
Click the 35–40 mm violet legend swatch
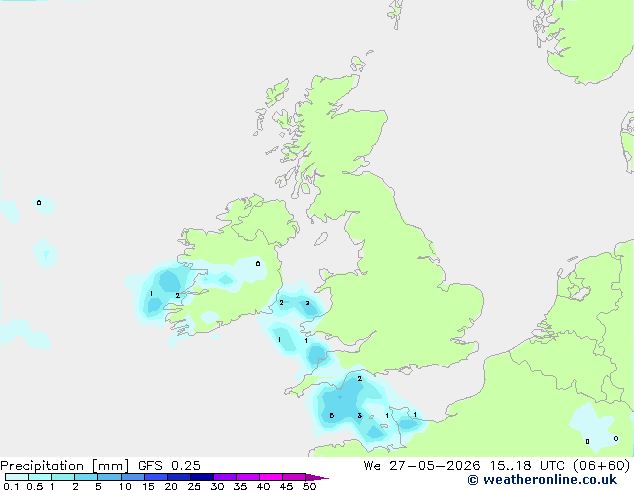pyautogui.click(x=247, y=477)
